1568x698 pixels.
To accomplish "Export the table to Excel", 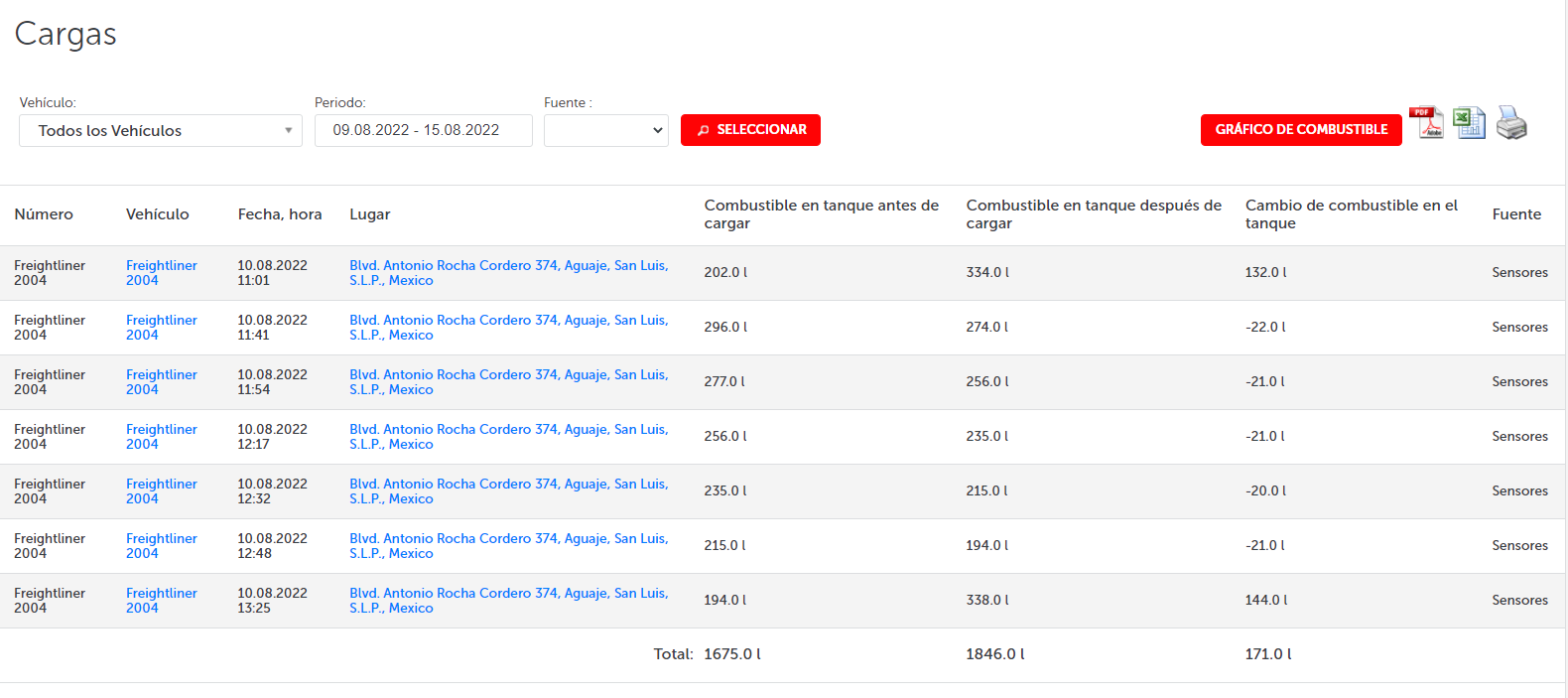I will (1470, 123).
